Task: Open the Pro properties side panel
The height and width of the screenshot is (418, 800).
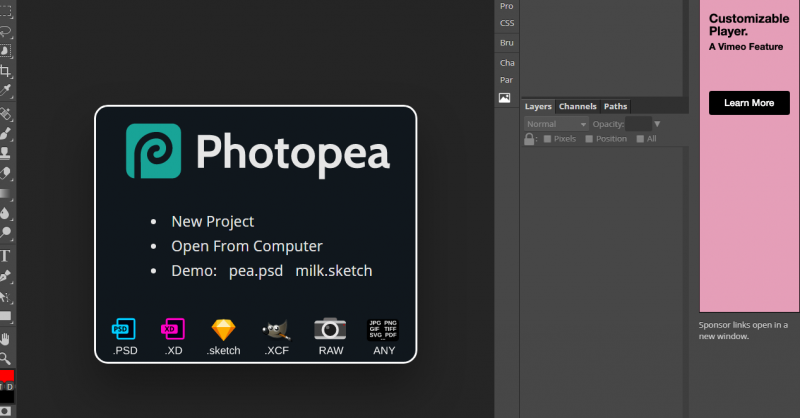Action: click(507, 6)
